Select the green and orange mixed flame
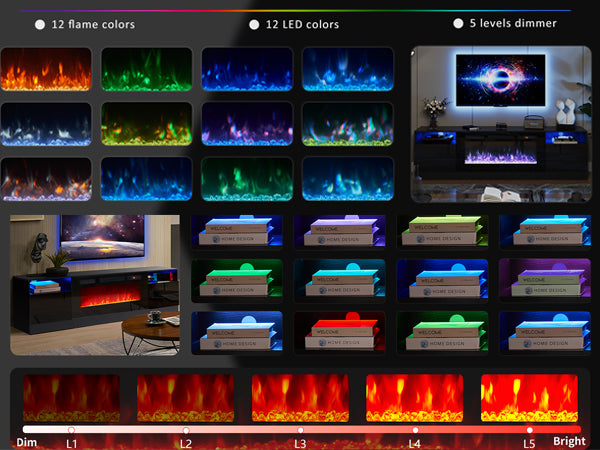The image size is (600, 450). pyautogui.click(x=147, y=124)
